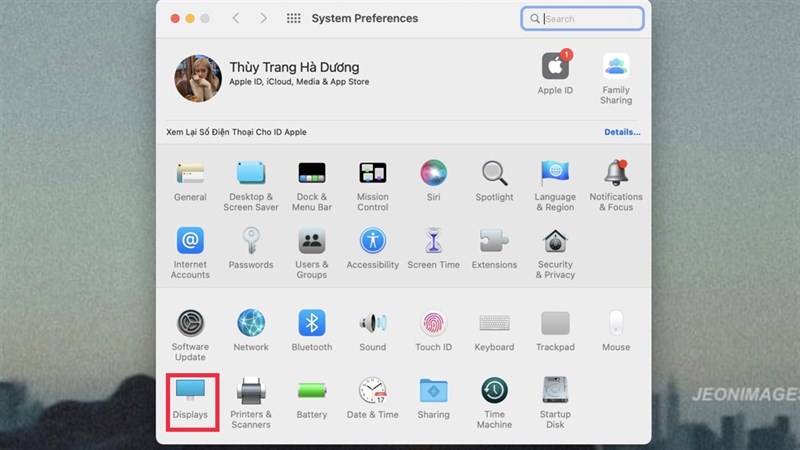Open Siri preferences
800x450 pixels.
pos(433,182)
